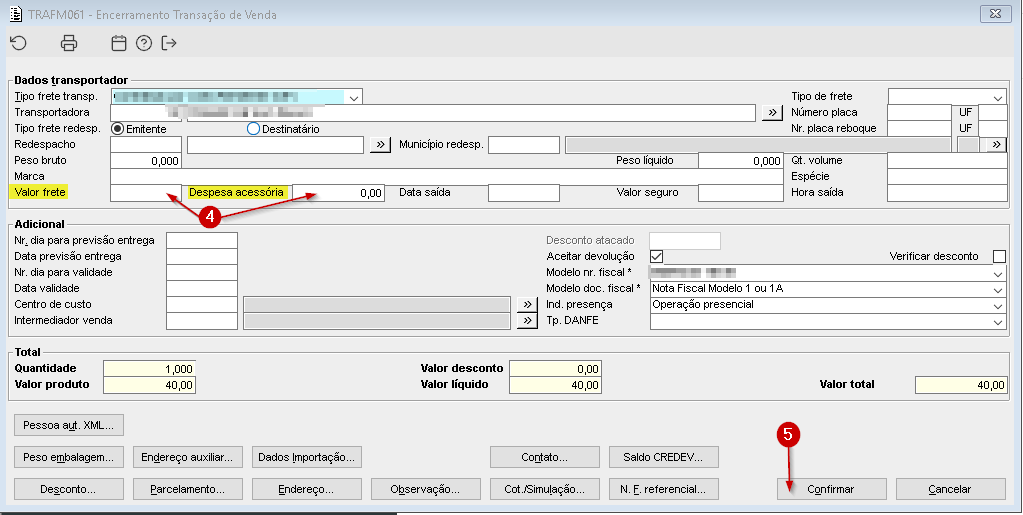
Task: Focus the Peso bruto field
Action: point(146,161)
